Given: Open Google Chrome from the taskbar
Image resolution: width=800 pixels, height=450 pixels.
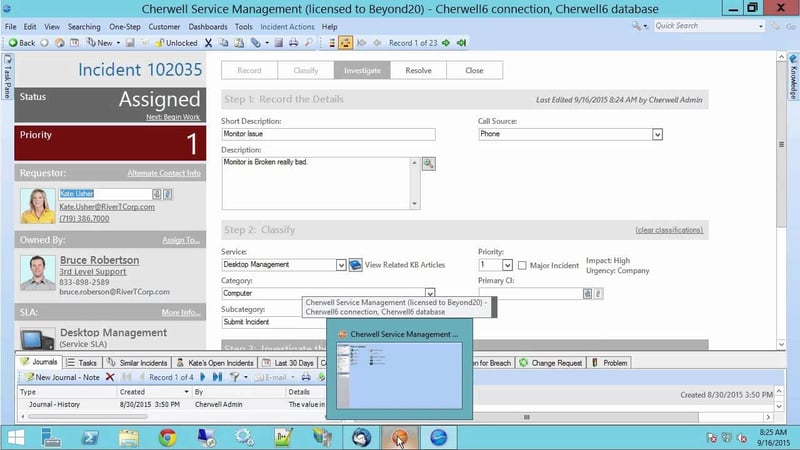Looking at the screenshot, I should 167,436.
